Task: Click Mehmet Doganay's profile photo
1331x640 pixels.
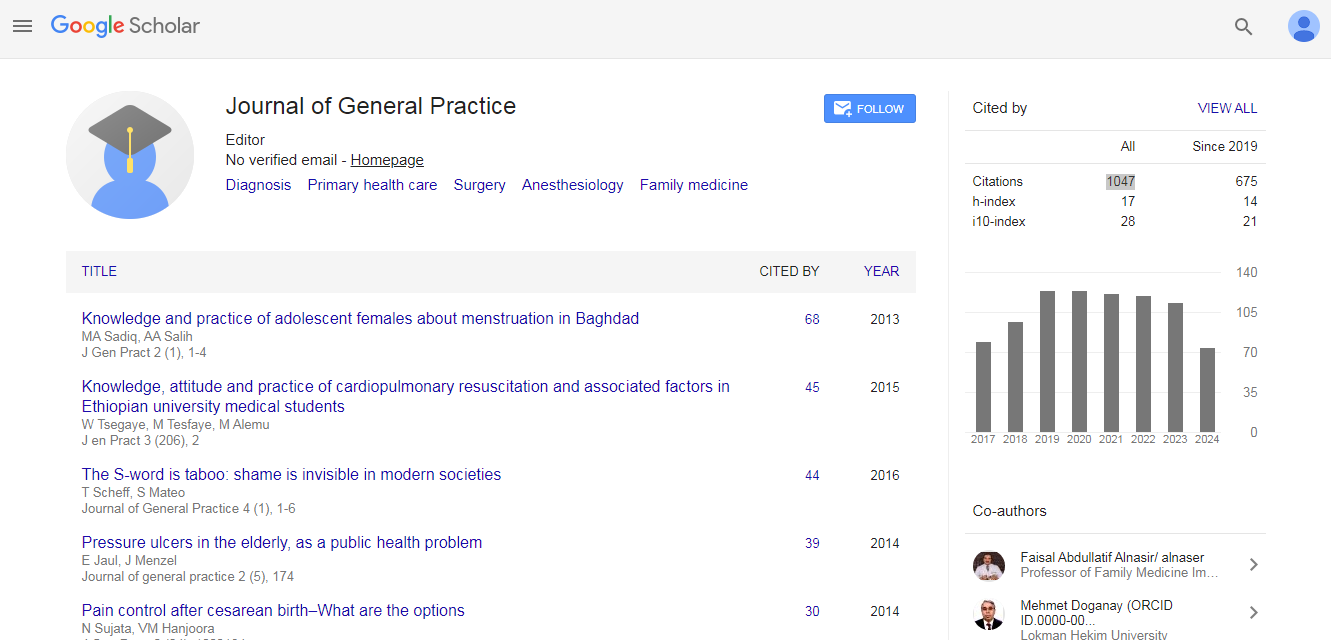Action: click(x=988, y=614)
